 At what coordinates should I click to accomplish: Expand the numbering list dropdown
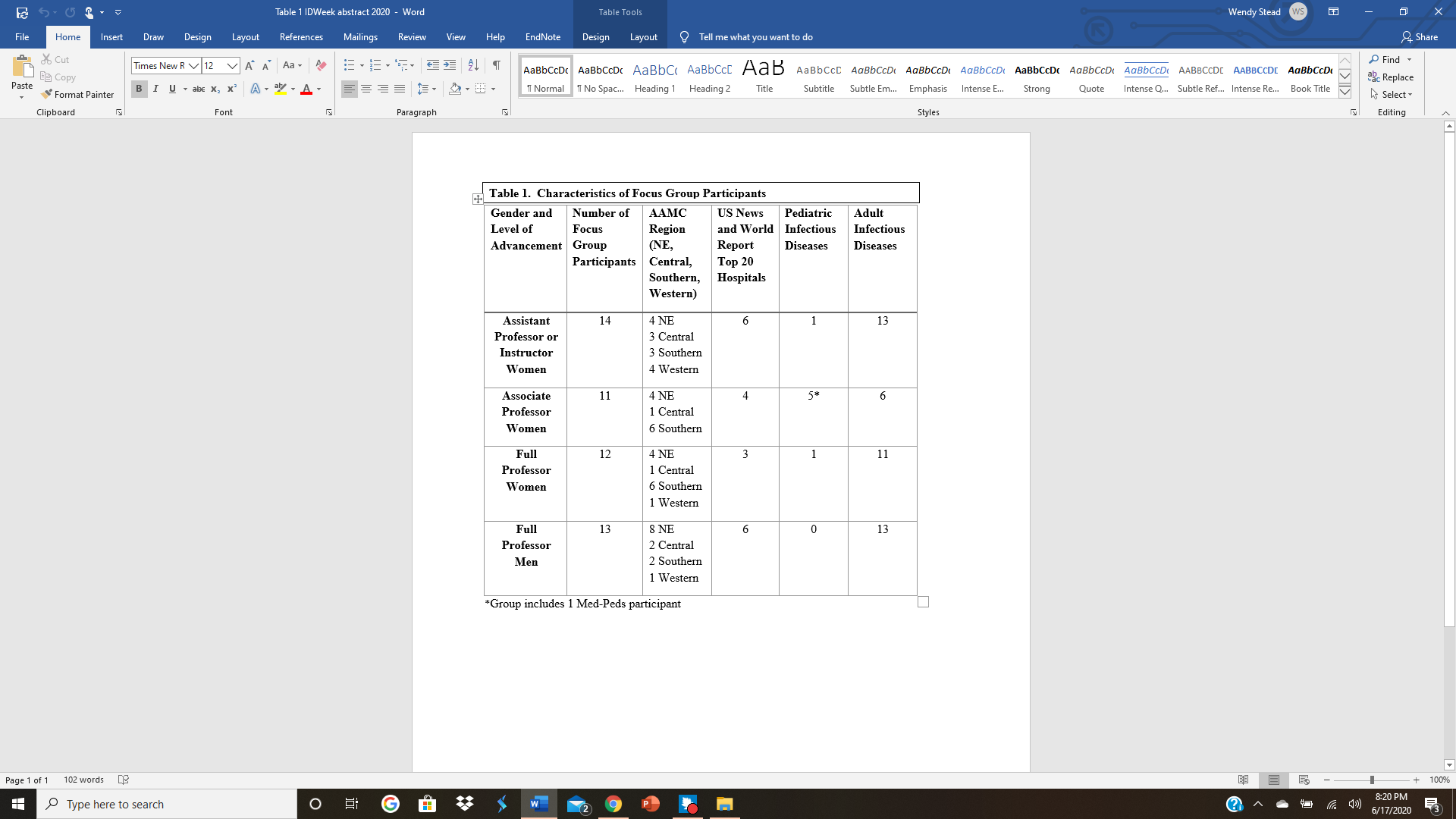(388, 66)
